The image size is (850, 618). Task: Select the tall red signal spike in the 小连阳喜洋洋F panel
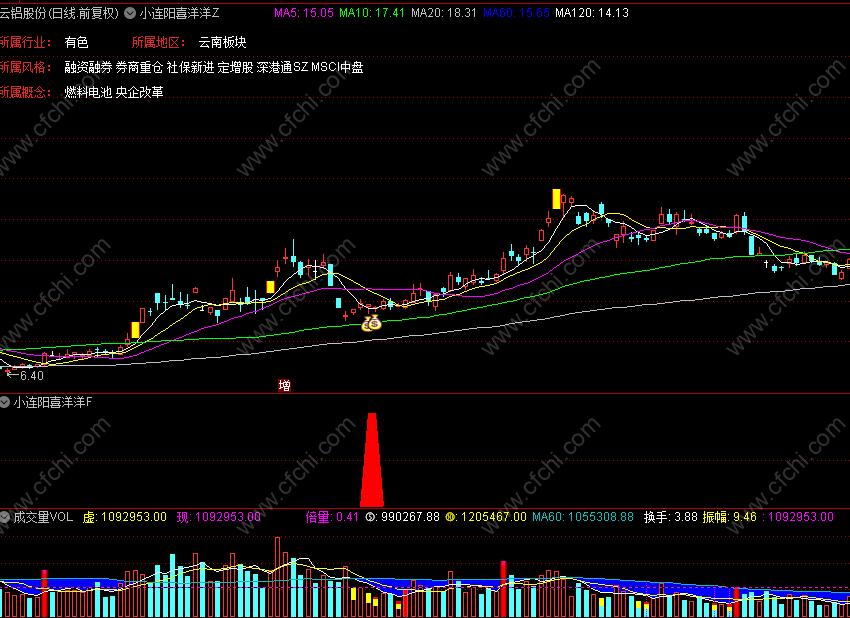[x=372, y=460]
